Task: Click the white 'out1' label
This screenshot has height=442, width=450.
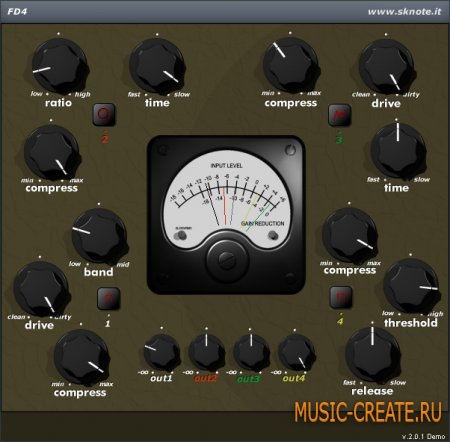Action: click(161, 378)
